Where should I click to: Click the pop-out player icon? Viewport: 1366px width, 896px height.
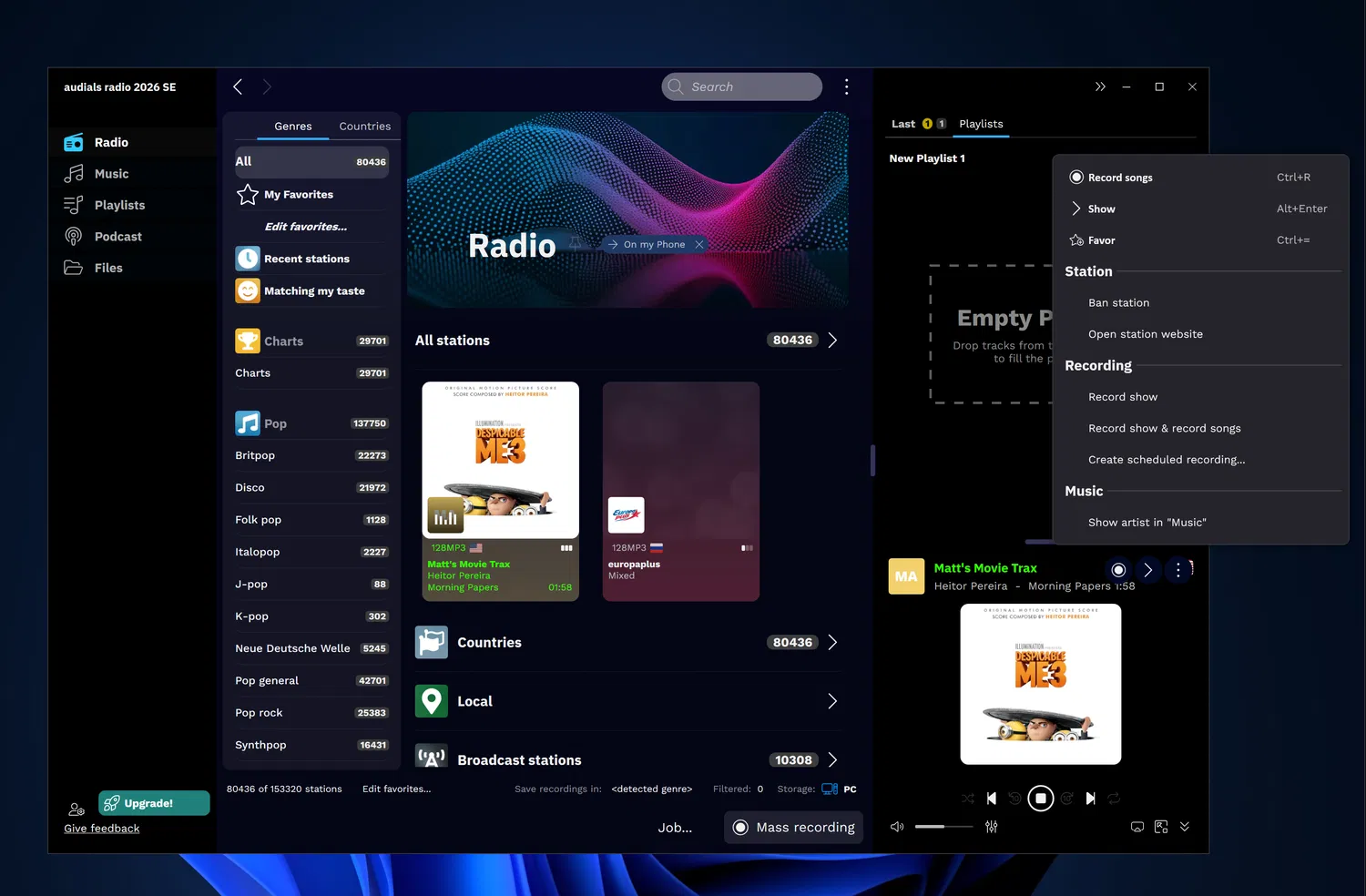1161,827
